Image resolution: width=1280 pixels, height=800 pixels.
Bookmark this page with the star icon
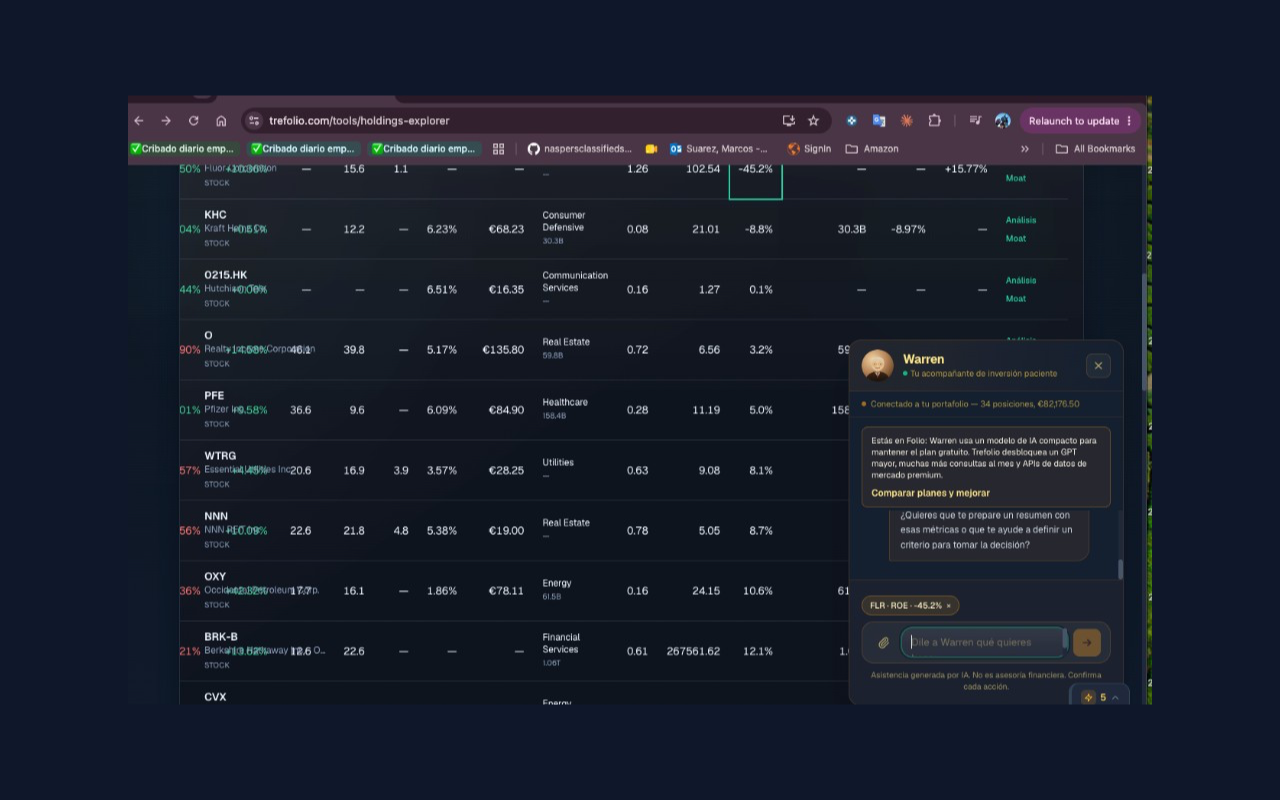(x=813, y=121)
